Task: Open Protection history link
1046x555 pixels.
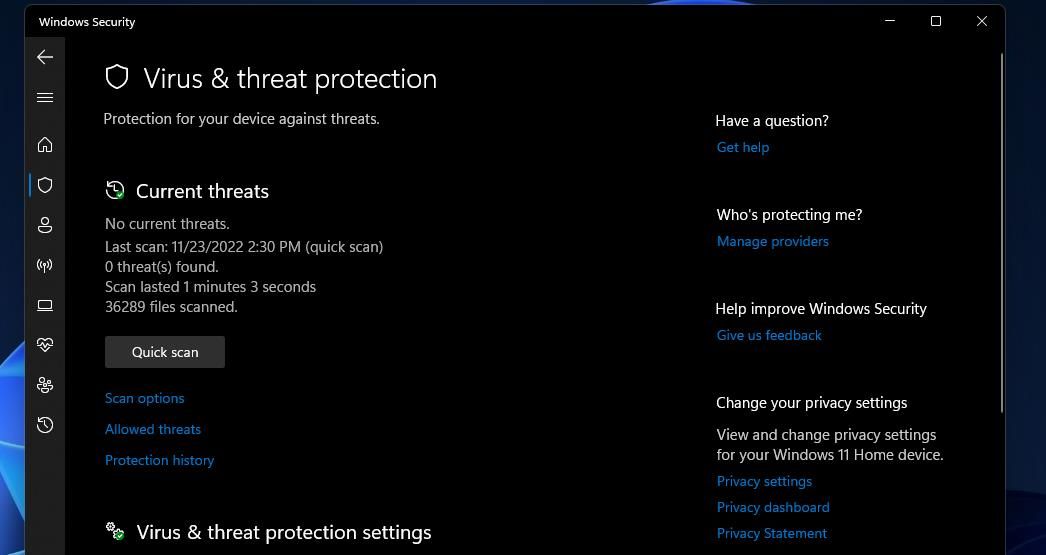Action: [x=159, y=460]
